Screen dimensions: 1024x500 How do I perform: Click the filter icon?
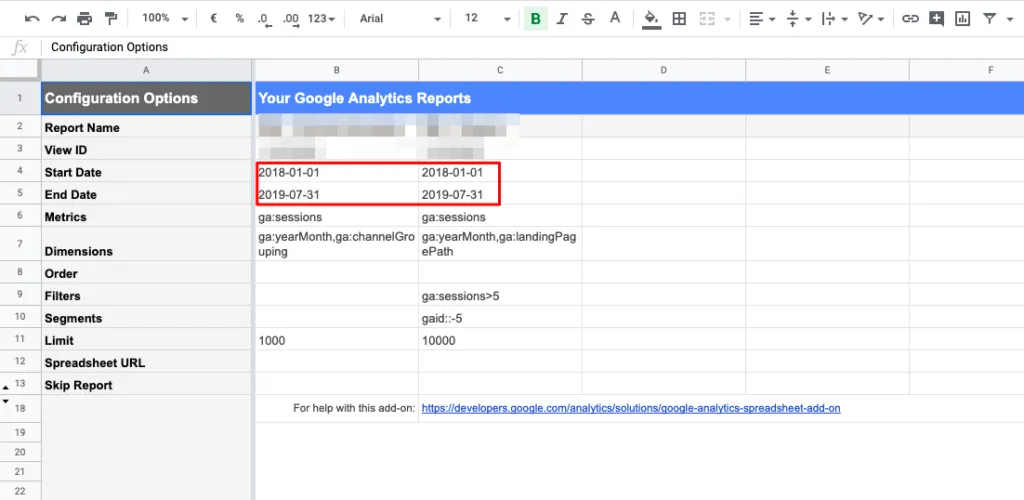point(990,19)
